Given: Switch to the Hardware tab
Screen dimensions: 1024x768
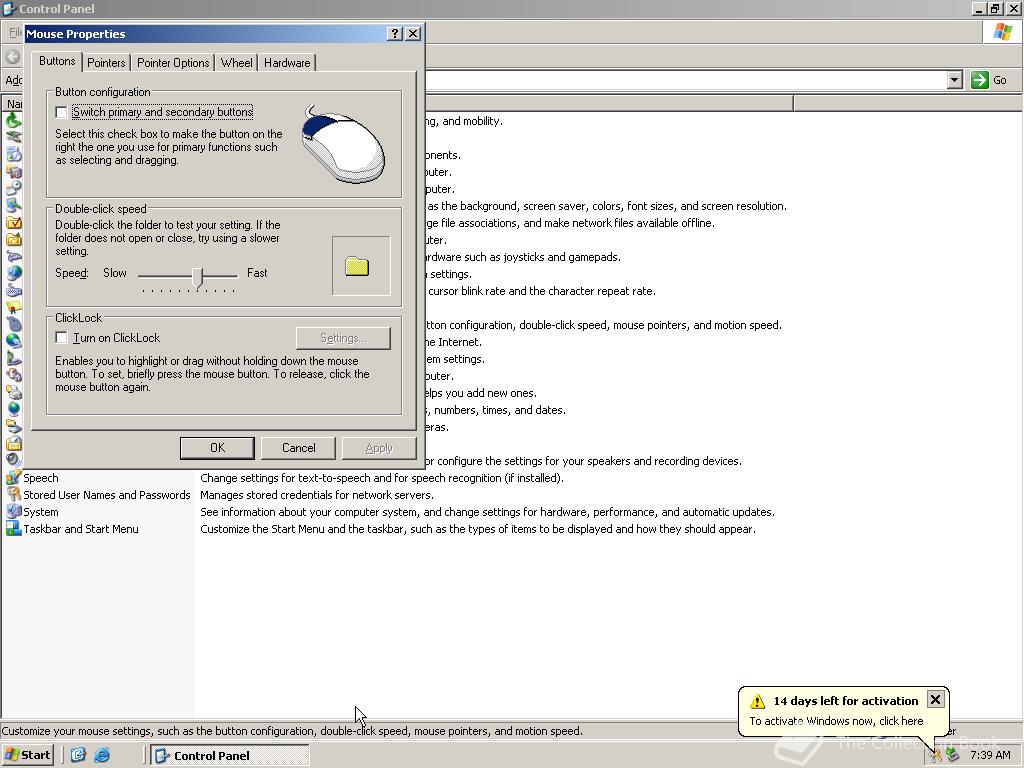Looking at the screenshot, I should [x=287, y=63].
